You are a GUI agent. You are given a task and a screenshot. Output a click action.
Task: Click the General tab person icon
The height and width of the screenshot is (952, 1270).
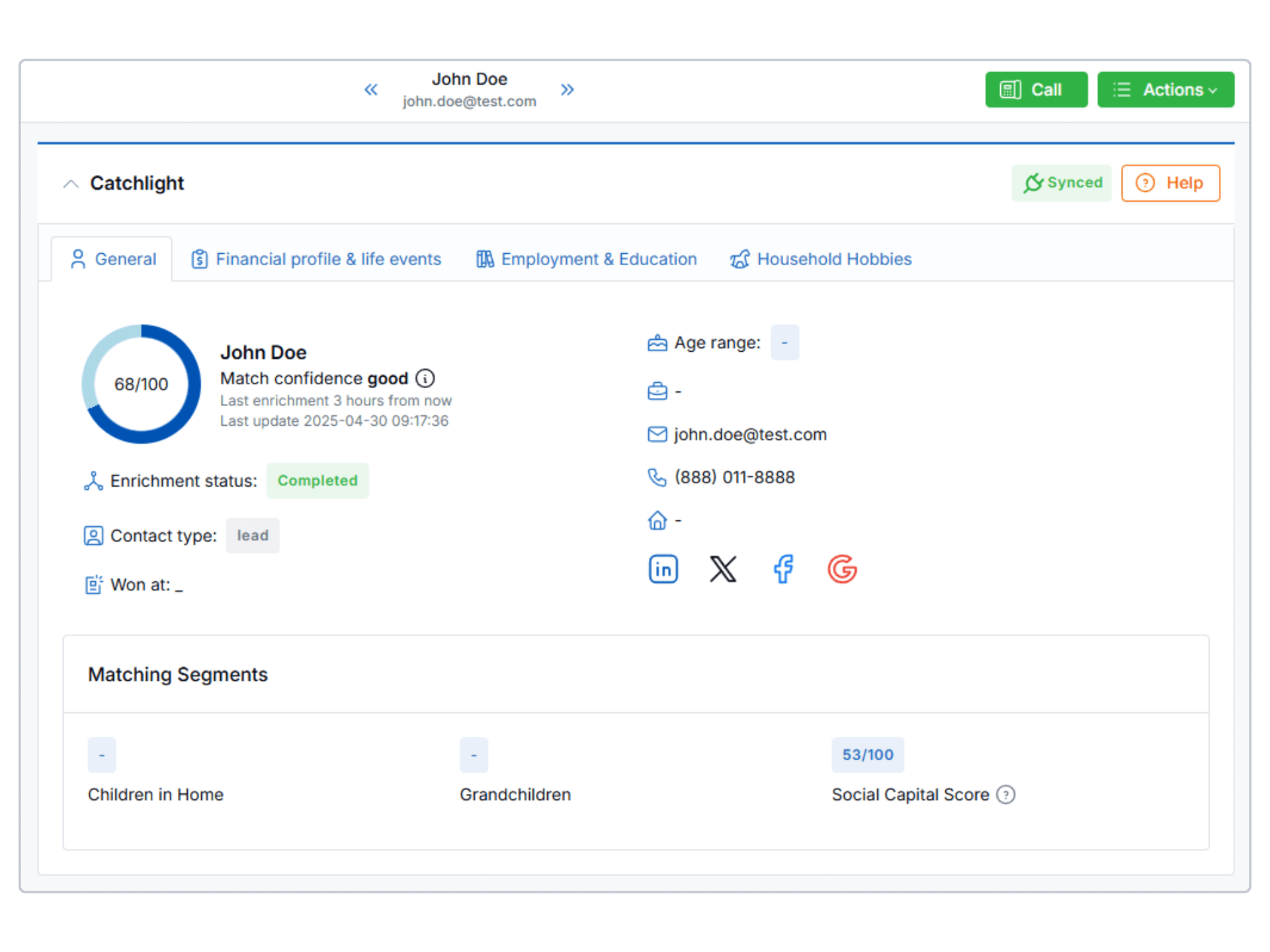[78, 259]
